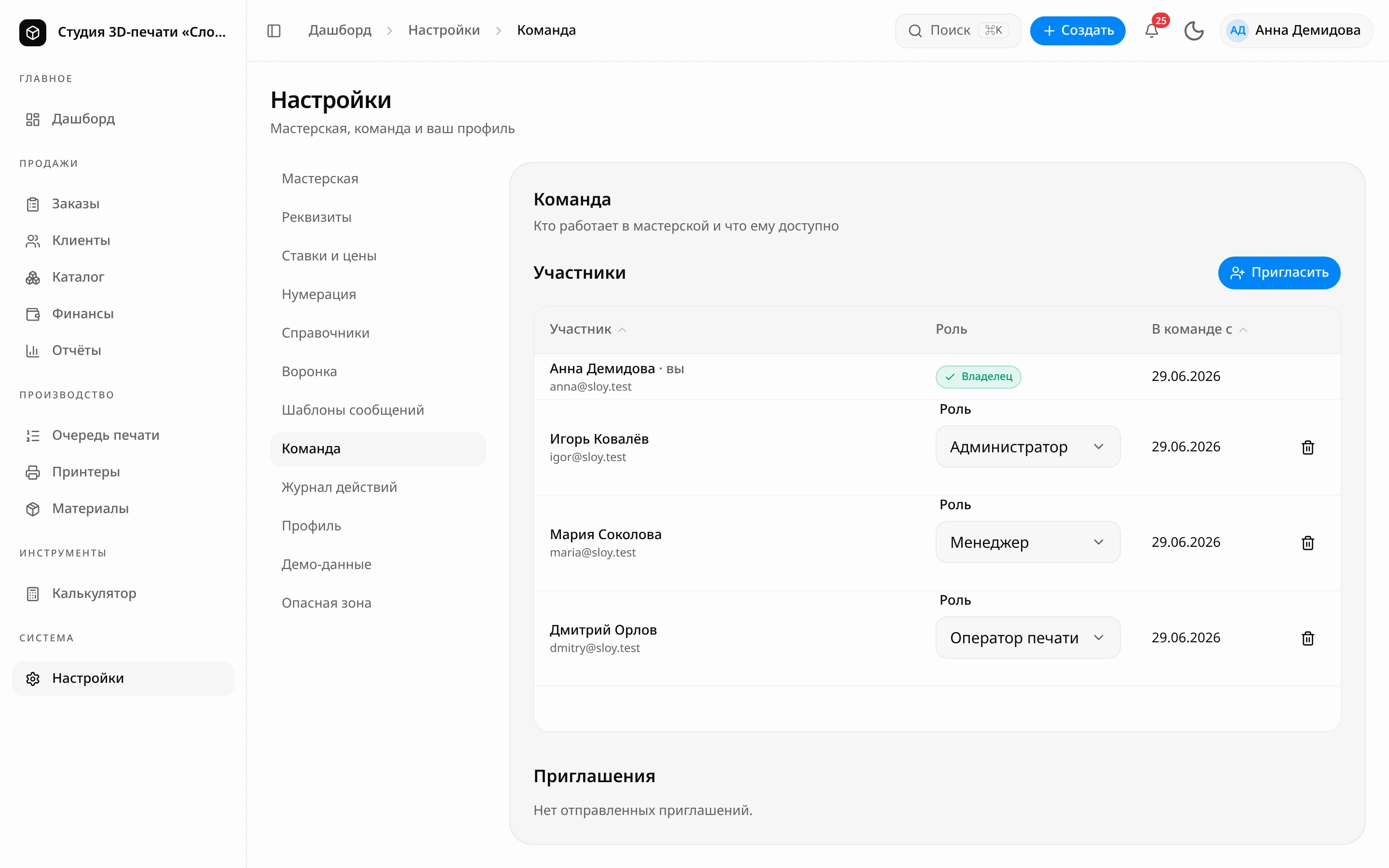Click the Пригласить button
Viewport: 1389px width, 868px height.
pos(1279,272)
